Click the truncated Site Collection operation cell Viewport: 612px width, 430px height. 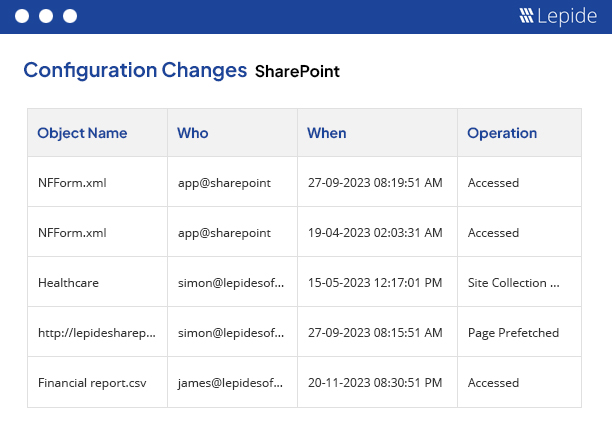[513, 283]
